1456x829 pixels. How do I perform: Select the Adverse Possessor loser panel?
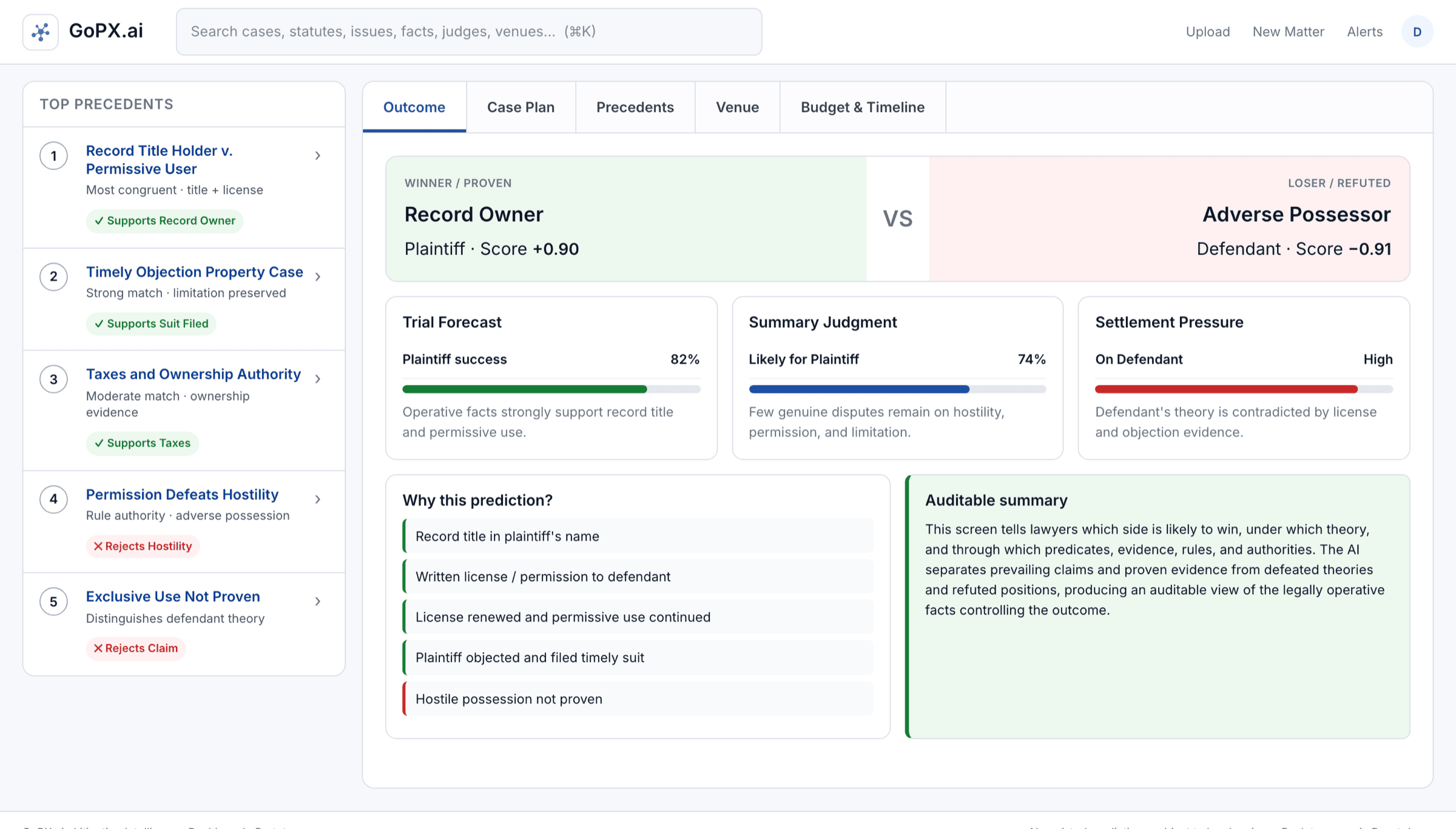(x=1169, y=219)
